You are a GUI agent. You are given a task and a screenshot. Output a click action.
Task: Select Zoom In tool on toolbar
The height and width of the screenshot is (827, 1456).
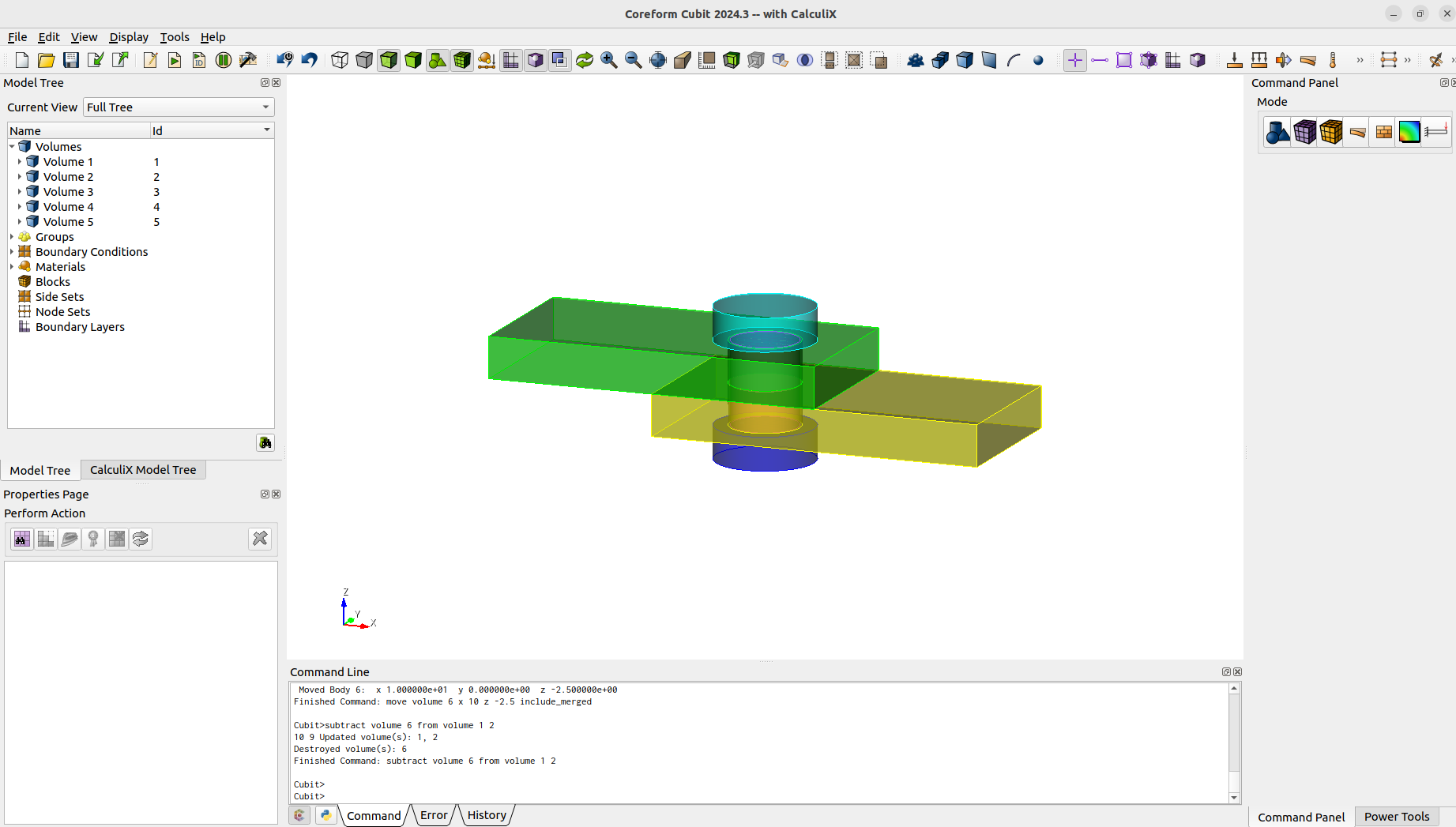tap(608, 59)
